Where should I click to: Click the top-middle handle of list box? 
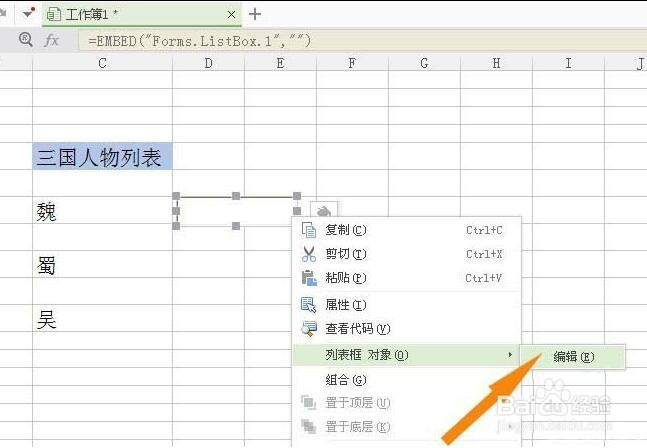click(236, 196)
